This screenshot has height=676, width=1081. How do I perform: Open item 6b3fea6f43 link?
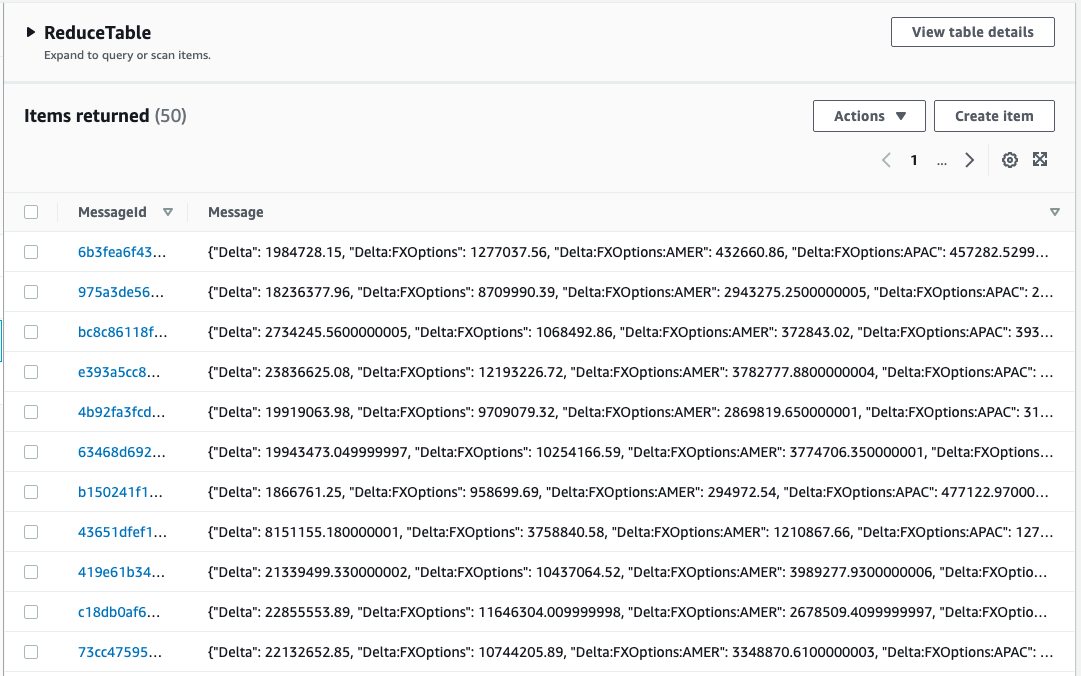pyautogui.click(x=121, y=252)
